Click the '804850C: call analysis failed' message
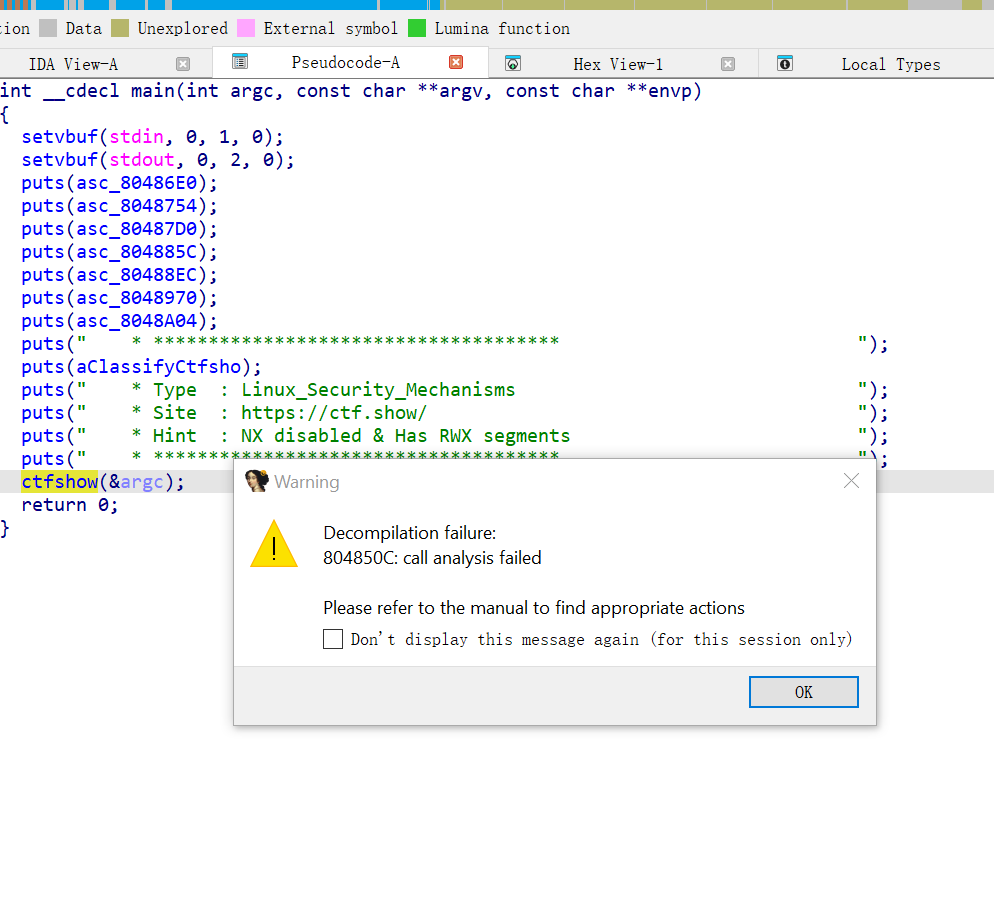The height and width of the screenshot is (921, 994). pyautogui.click(x=432, y=558)
